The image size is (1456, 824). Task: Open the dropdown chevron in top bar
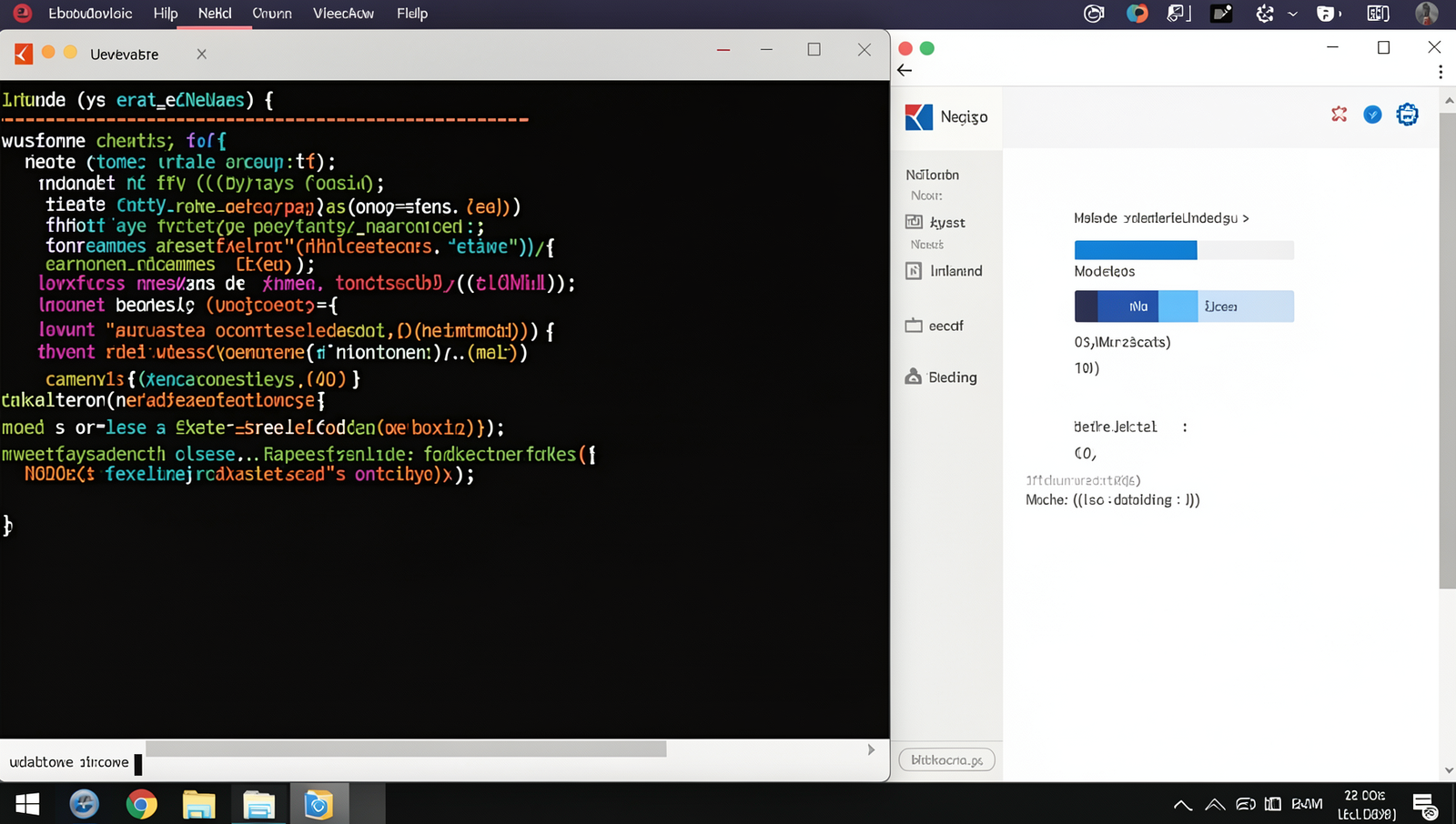pyautogui.click(x=1292, y=15)
